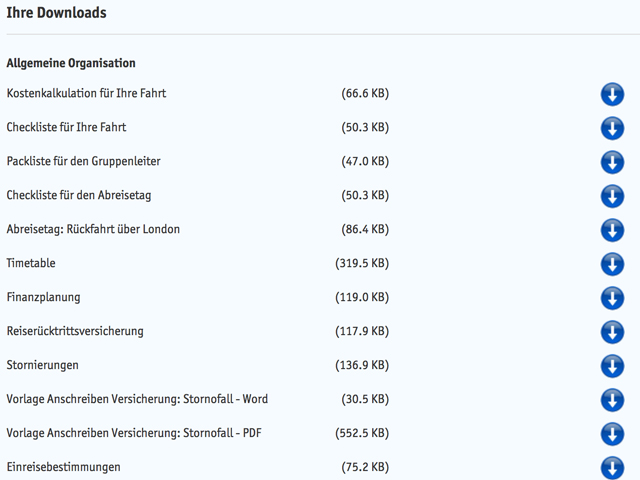Download the Stornofall - Word template icon
Screen dimensions: 640x480
(612, 400)
